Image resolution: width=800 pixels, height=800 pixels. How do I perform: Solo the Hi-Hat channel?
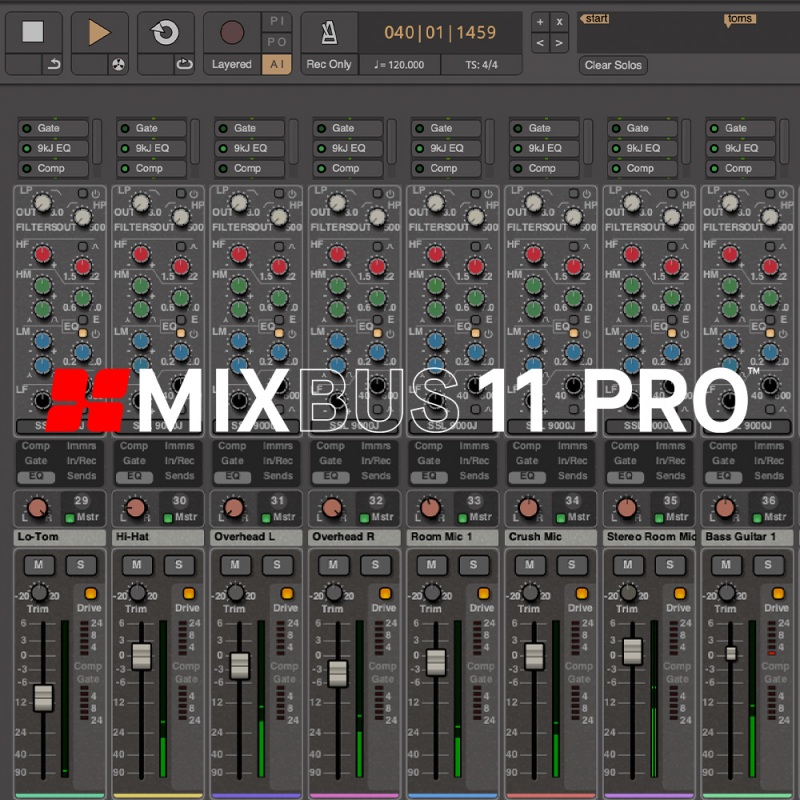click(179, 565)
